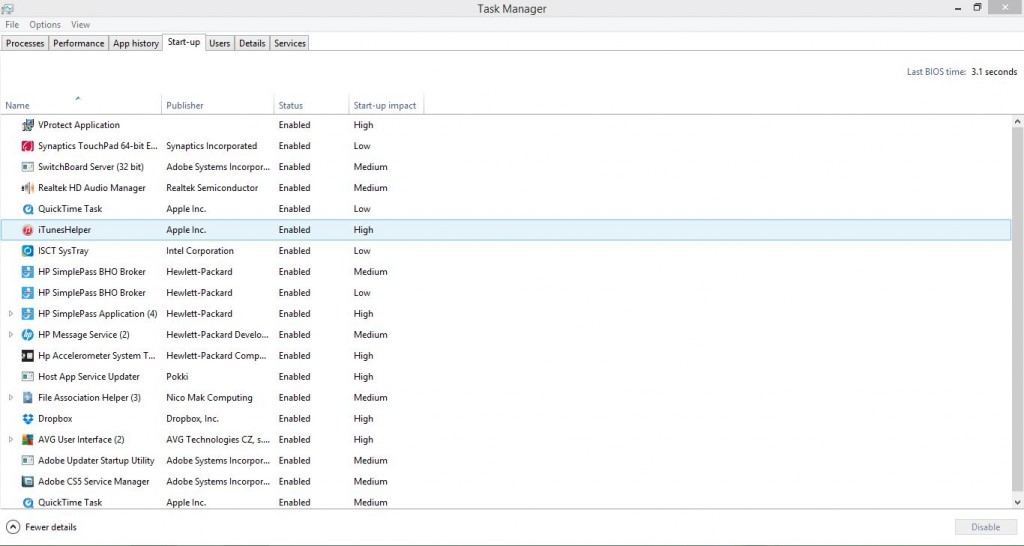Switch to the Details tab
The image size is (1024, 546).
pyautogui.click(x=252, y=43)
